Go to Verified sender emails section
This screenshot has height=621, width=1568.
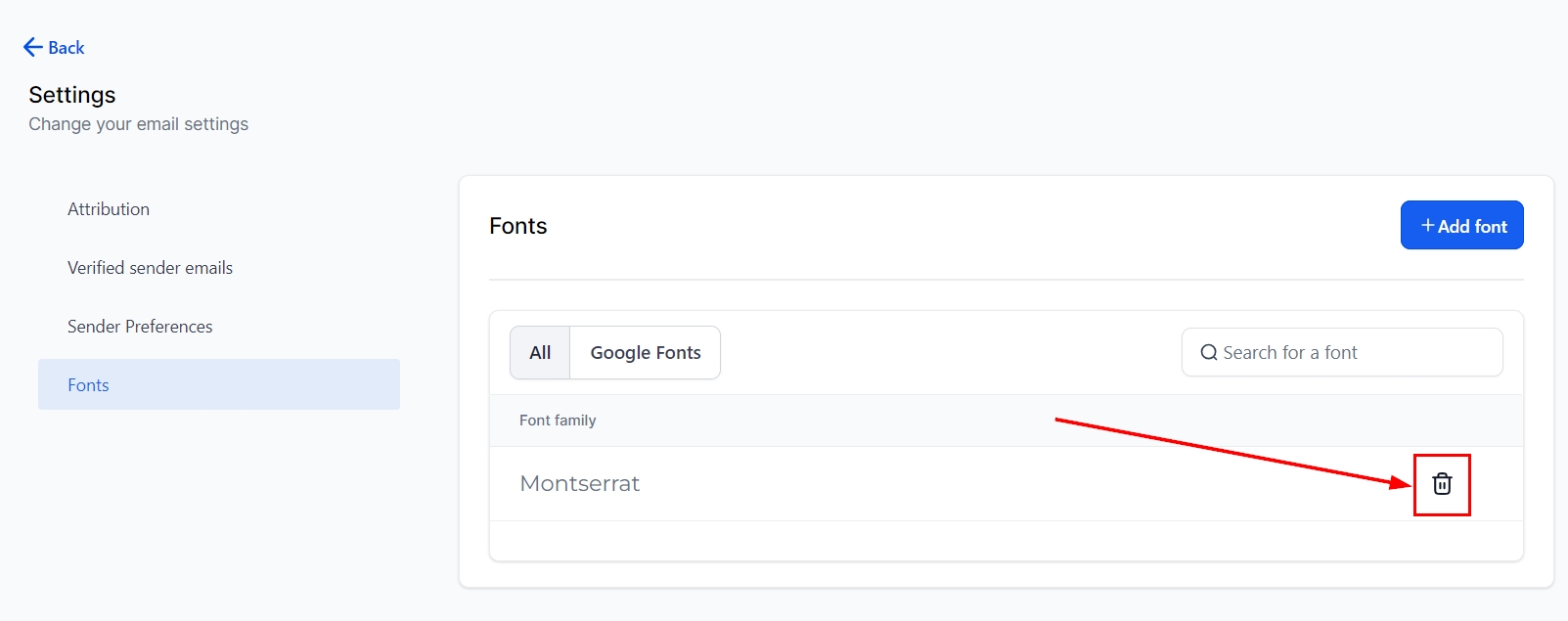tap(150, 268)
